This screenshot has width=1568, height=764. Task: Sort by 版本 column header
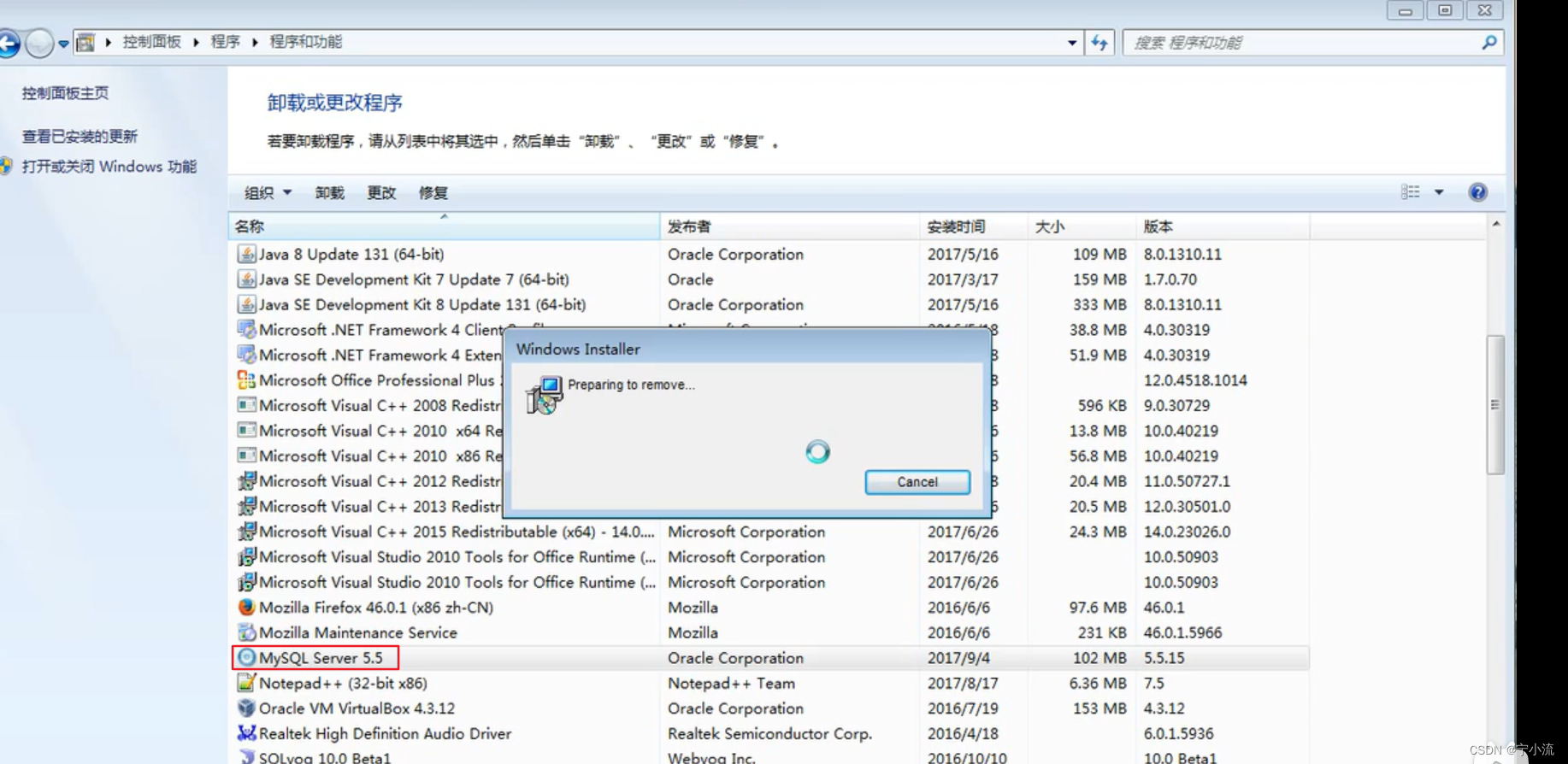click(x=1223, y=226)
